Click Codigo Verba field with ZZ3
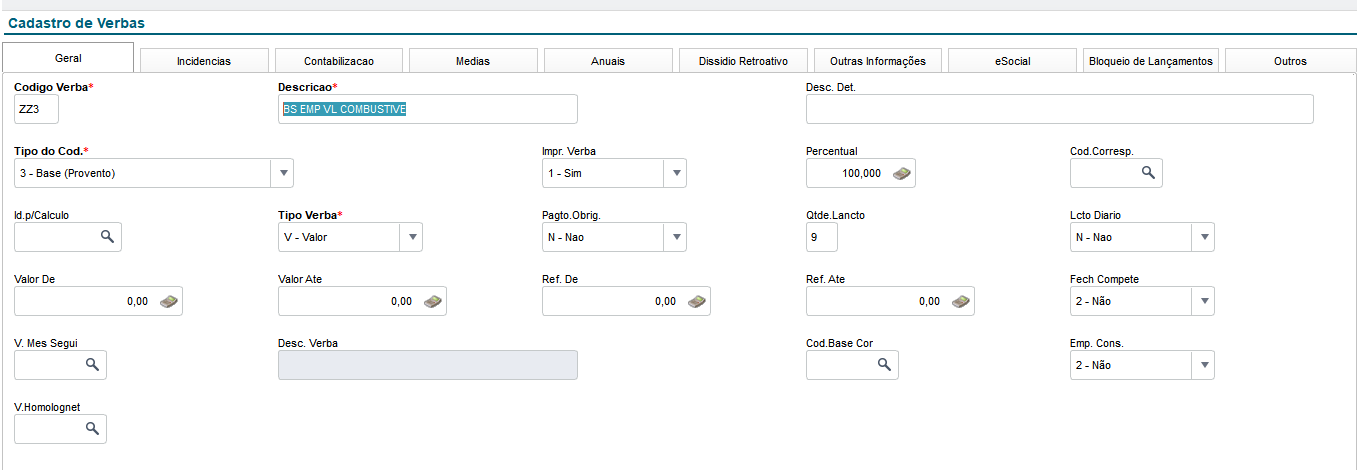 pyautogui.click(x=36, y=109)
